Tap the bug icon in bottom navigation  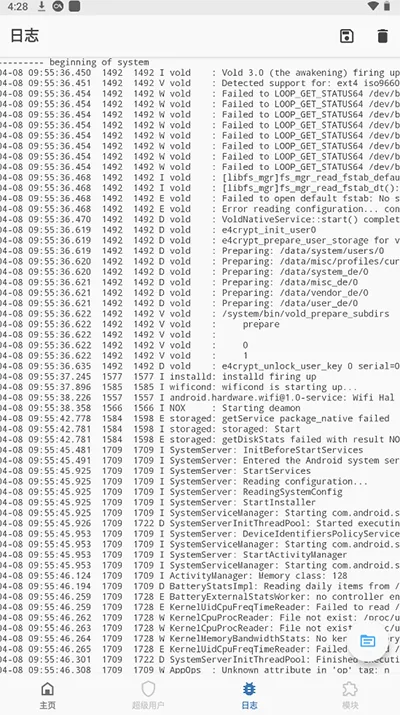pos(249,689)
